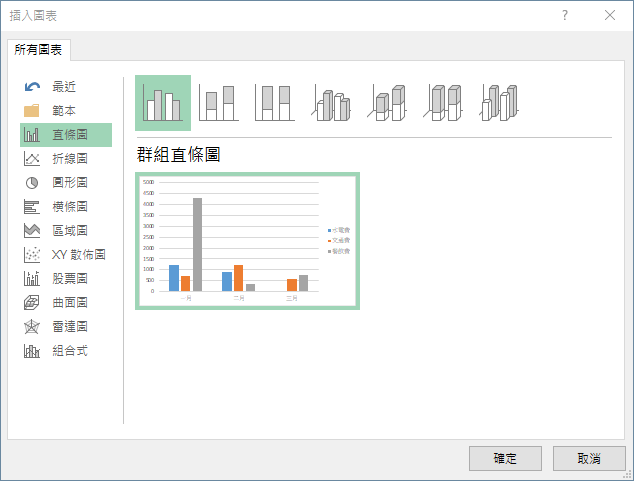Choose 組合式 combo chart category
The width and height of the screenshot is (634, 481).
68,351
